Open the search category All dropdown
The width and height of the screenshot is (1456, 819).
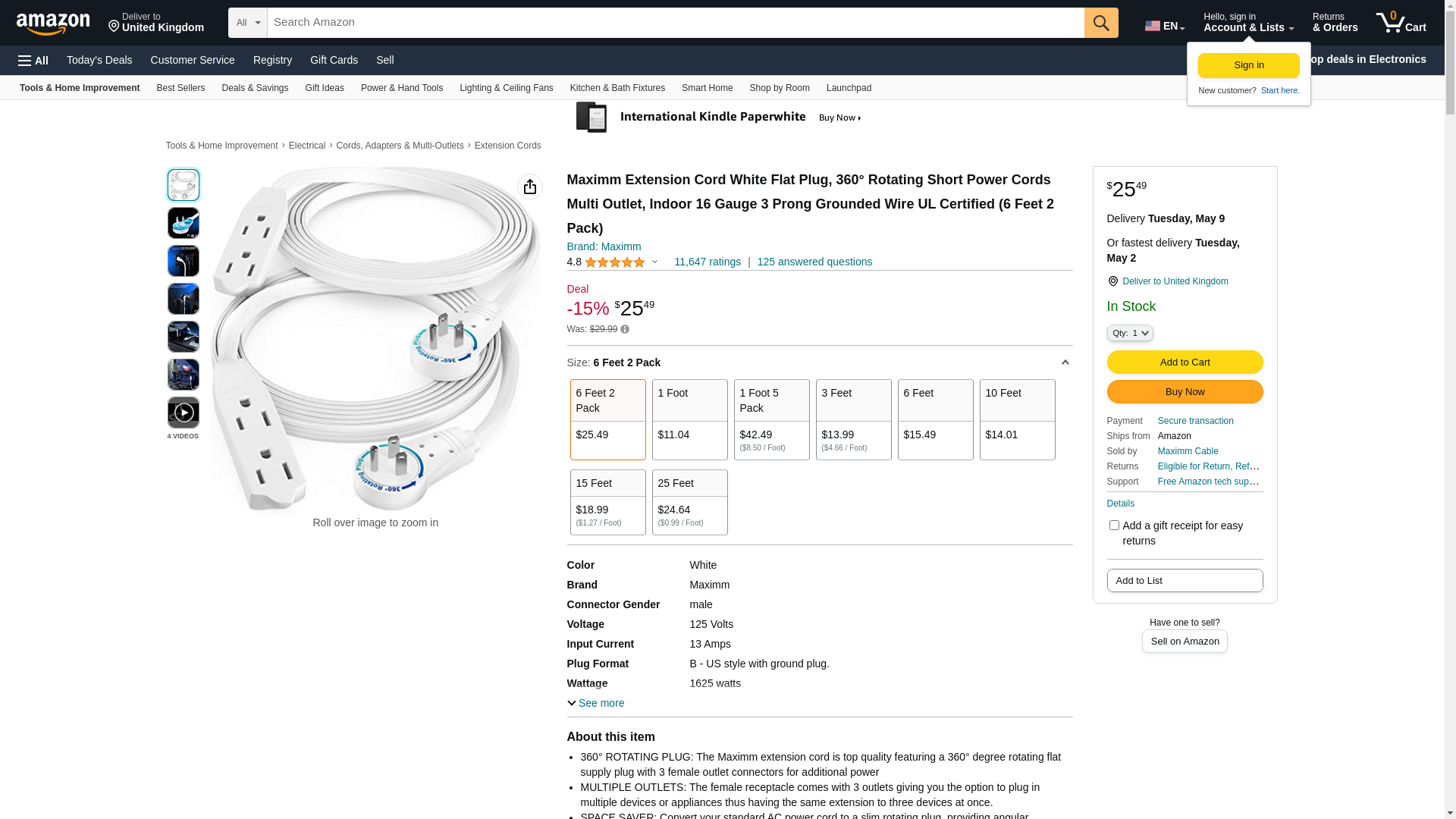pos(248,23)
